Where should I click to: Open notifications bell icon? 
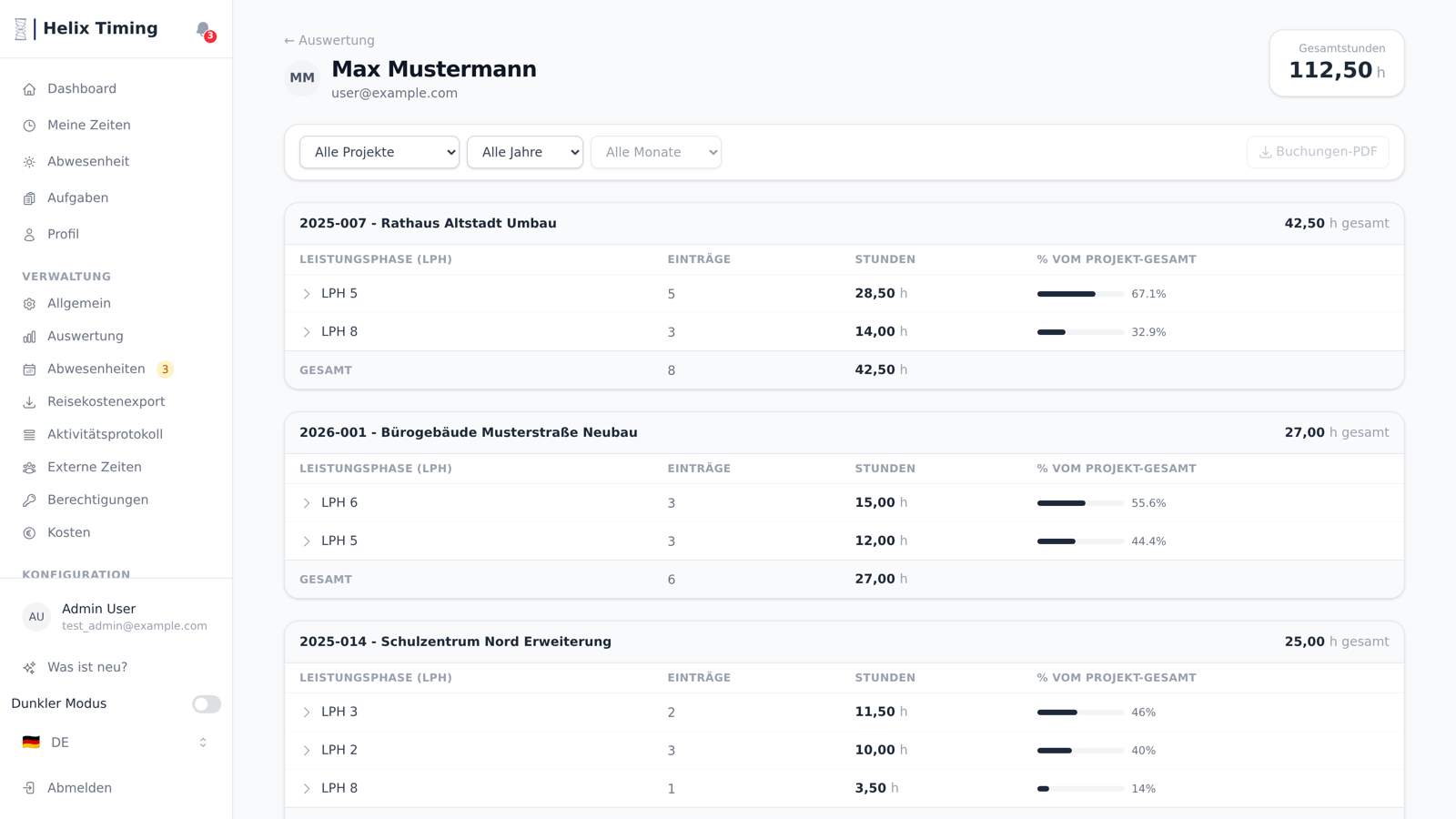(x=204, y=29)
